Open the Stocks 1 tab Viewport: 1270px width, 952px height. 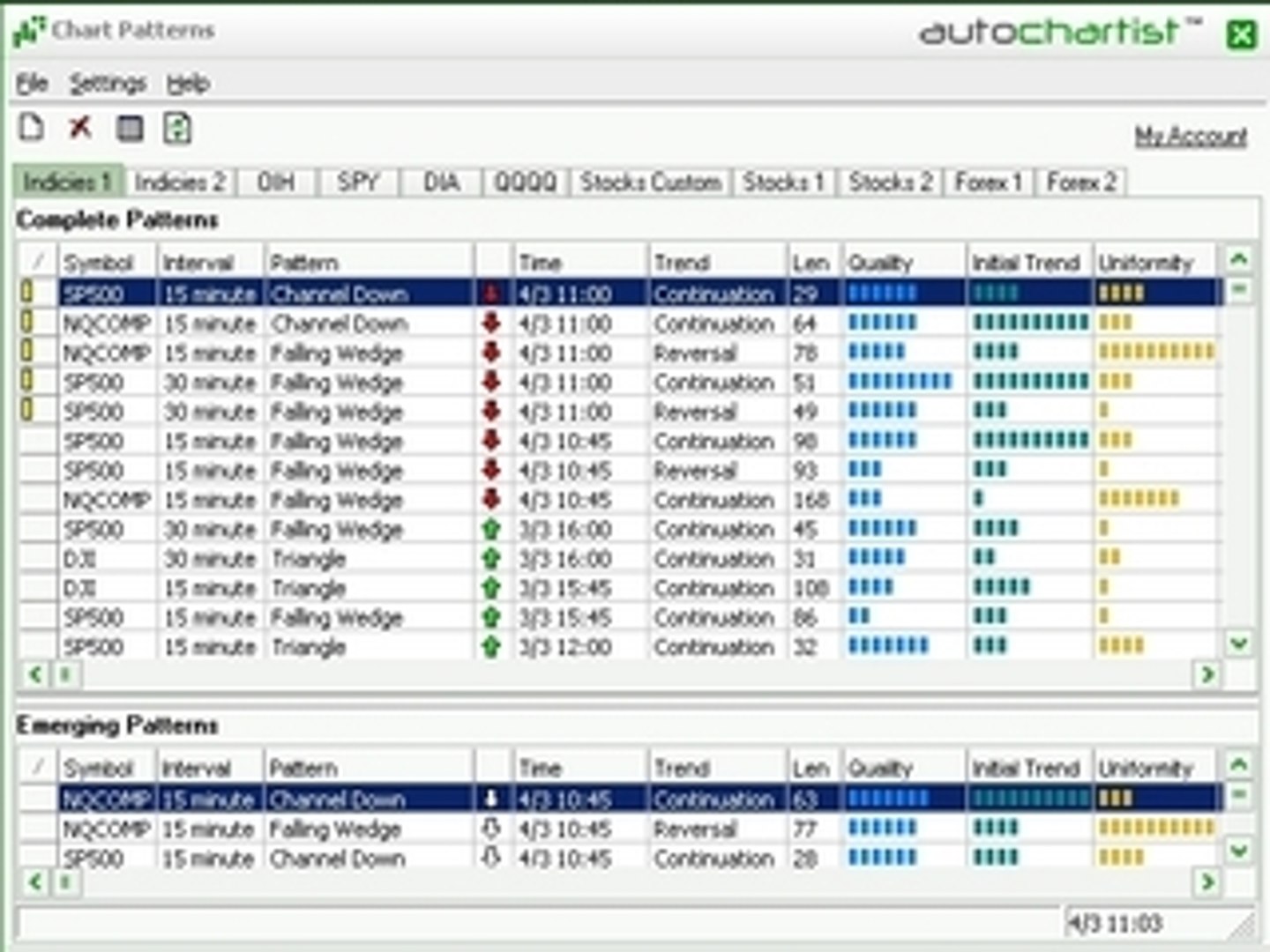tap(784, 182)
